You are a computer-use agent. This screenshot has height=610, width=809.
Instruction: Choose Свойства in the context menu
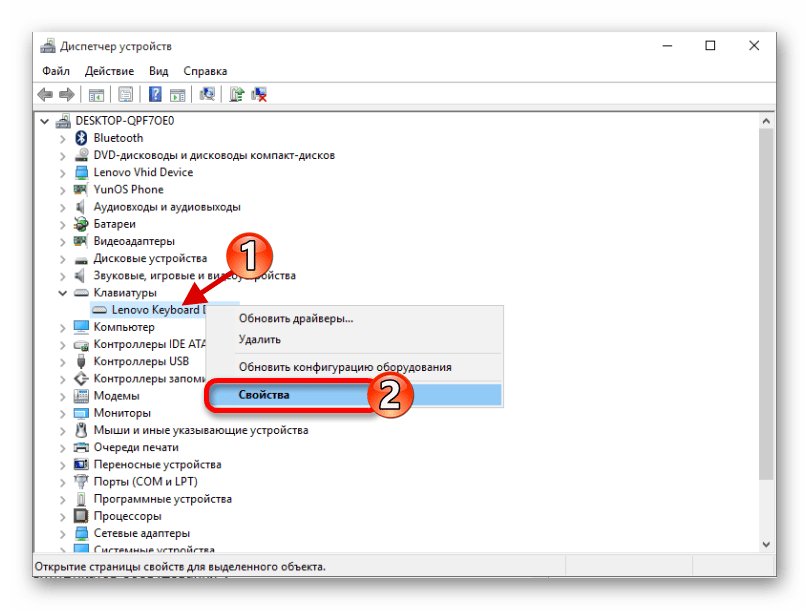(x=264, y=394)
